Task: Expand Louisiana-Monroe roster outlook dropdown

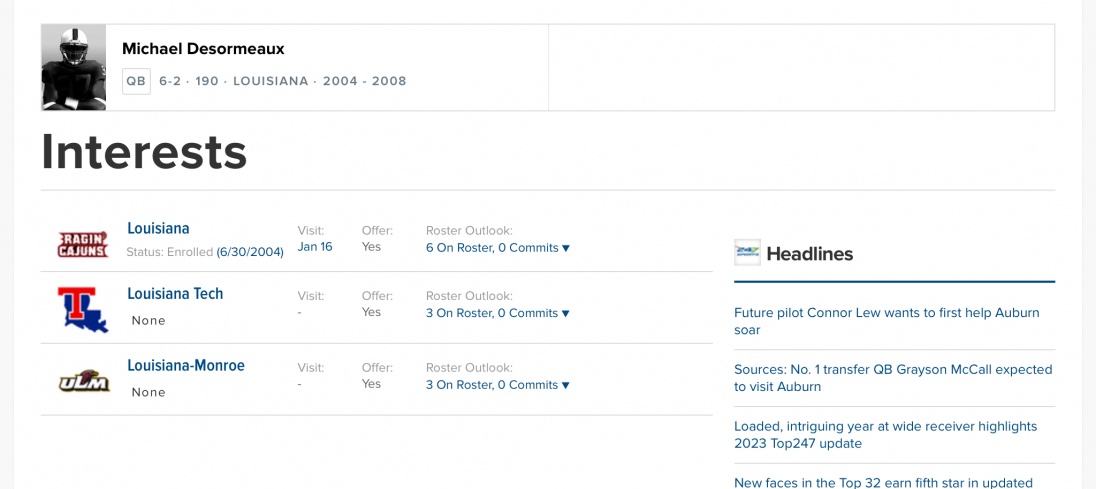Action: [497, 385]
